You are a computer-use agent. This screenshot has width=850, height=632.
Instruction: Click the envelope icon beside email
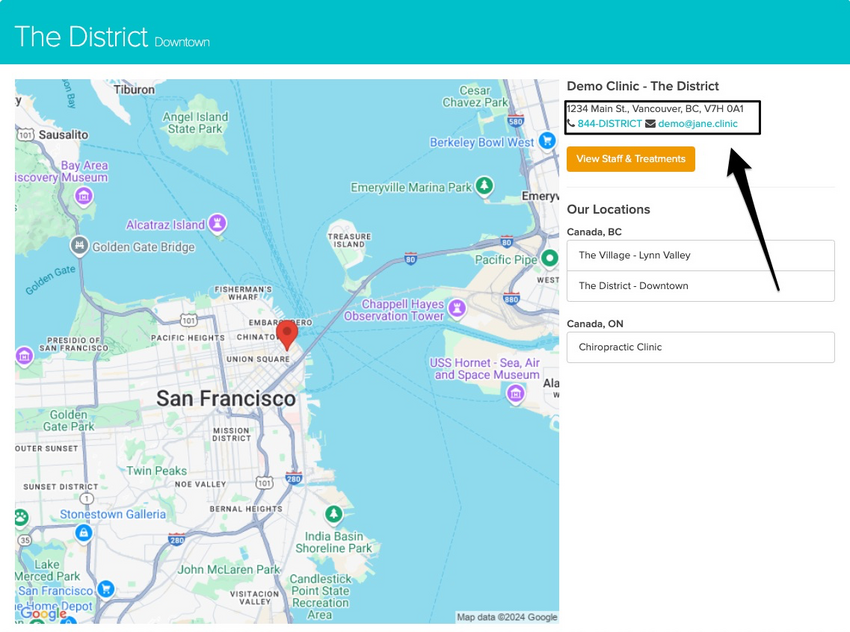point(650,124)
